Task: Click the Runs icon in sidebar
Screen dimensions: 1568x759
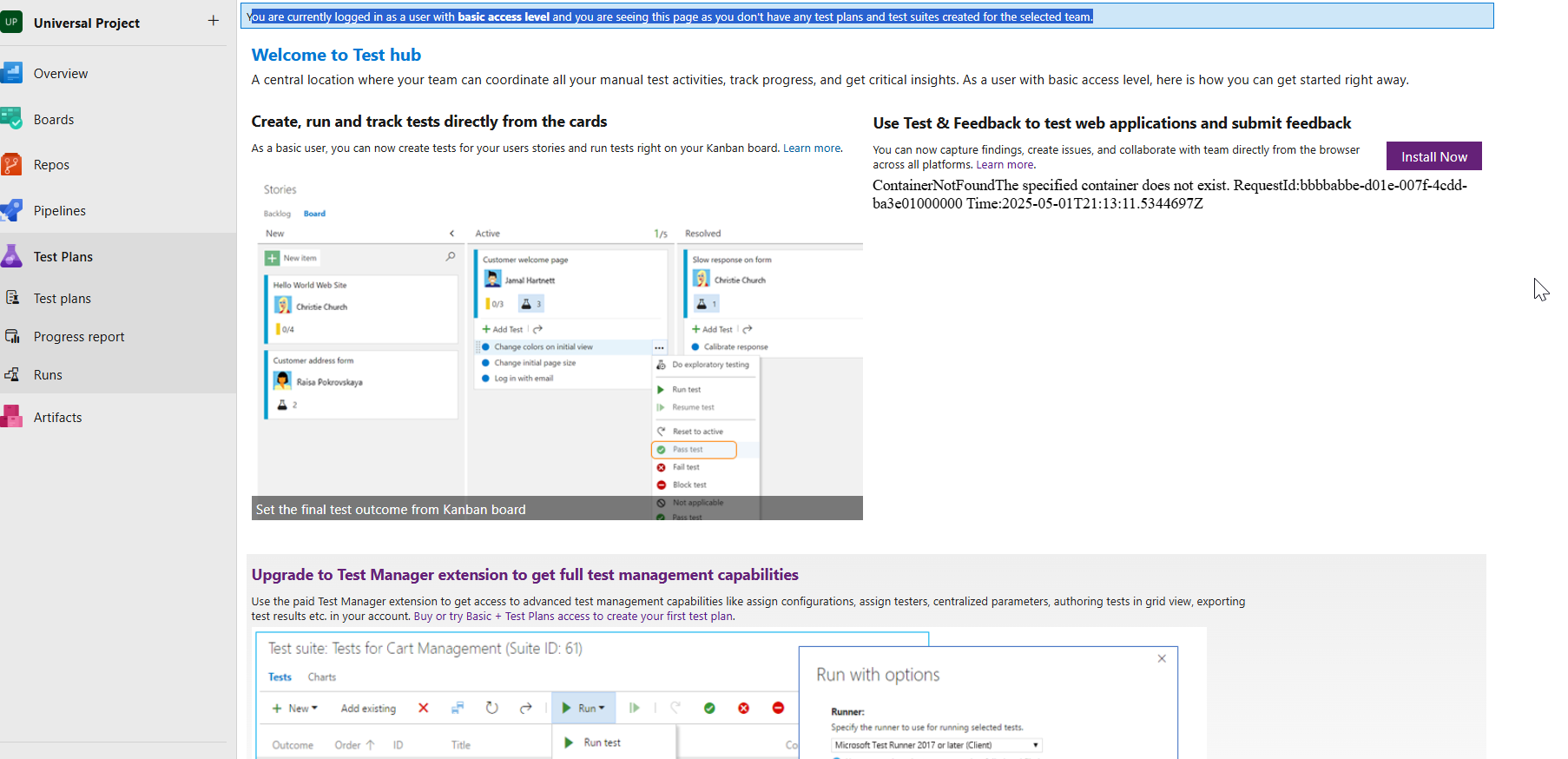Action: pos(12,374)
